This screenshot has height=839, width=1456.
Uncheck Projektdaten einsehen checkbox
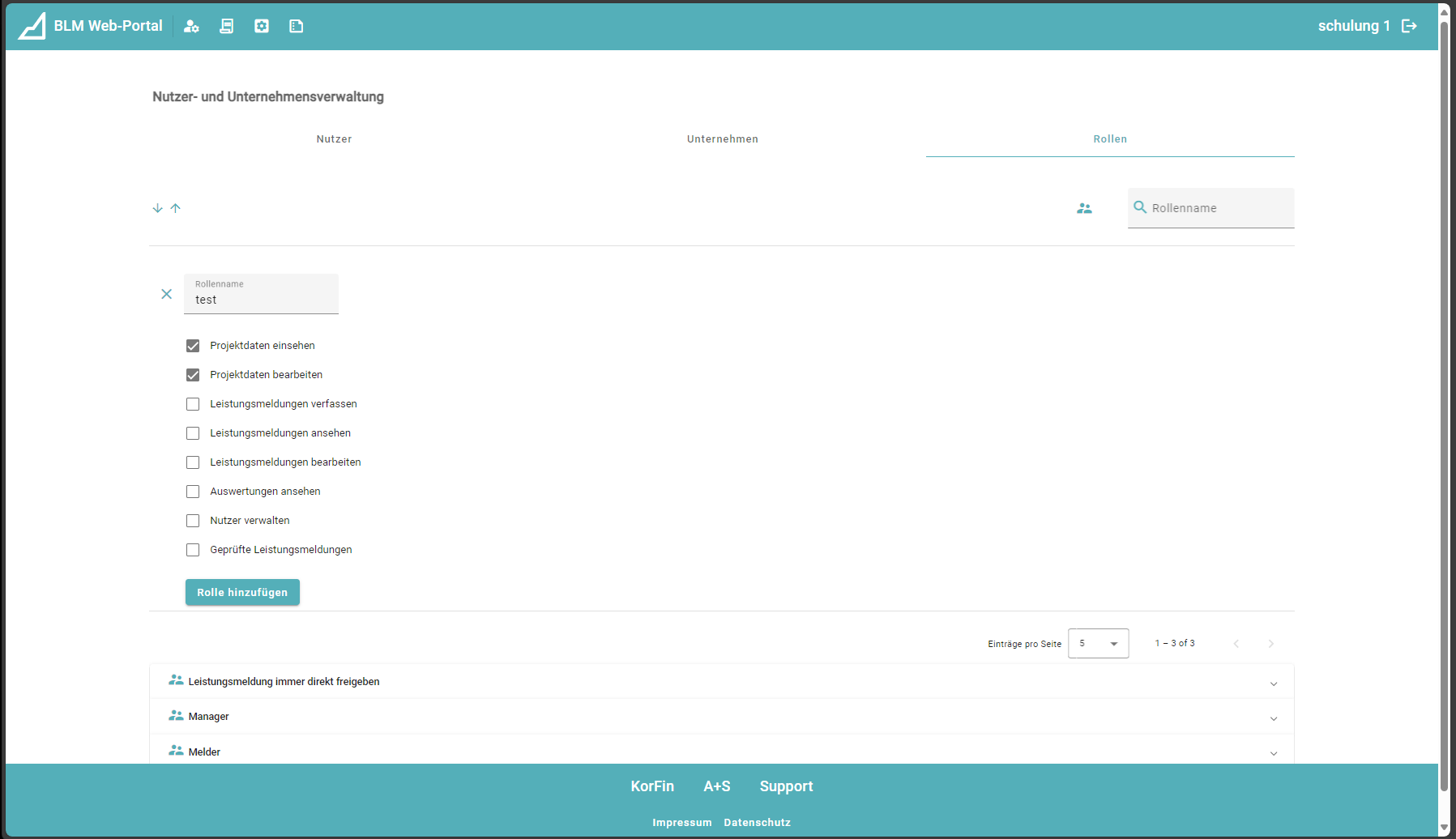193,346
